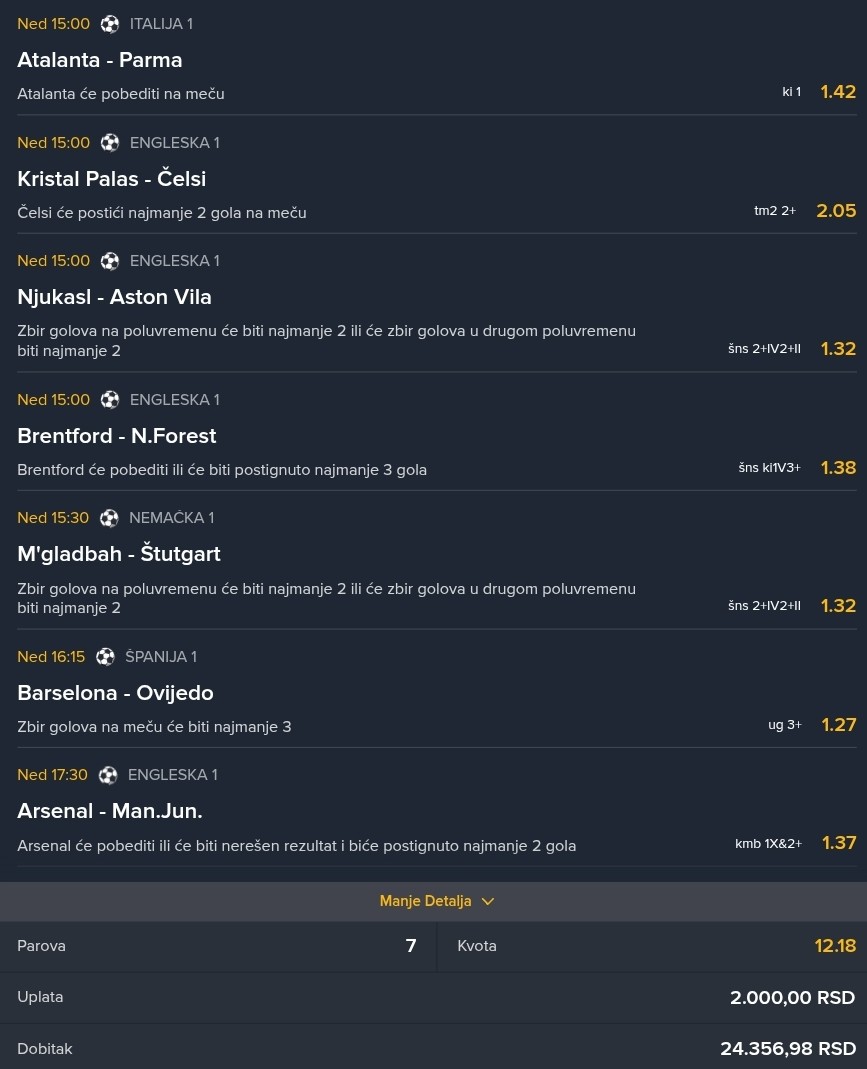Collapse details with Manje Detalja chevron
The width and height of the screenshot is (867, 1069).
tap(488, 901)
